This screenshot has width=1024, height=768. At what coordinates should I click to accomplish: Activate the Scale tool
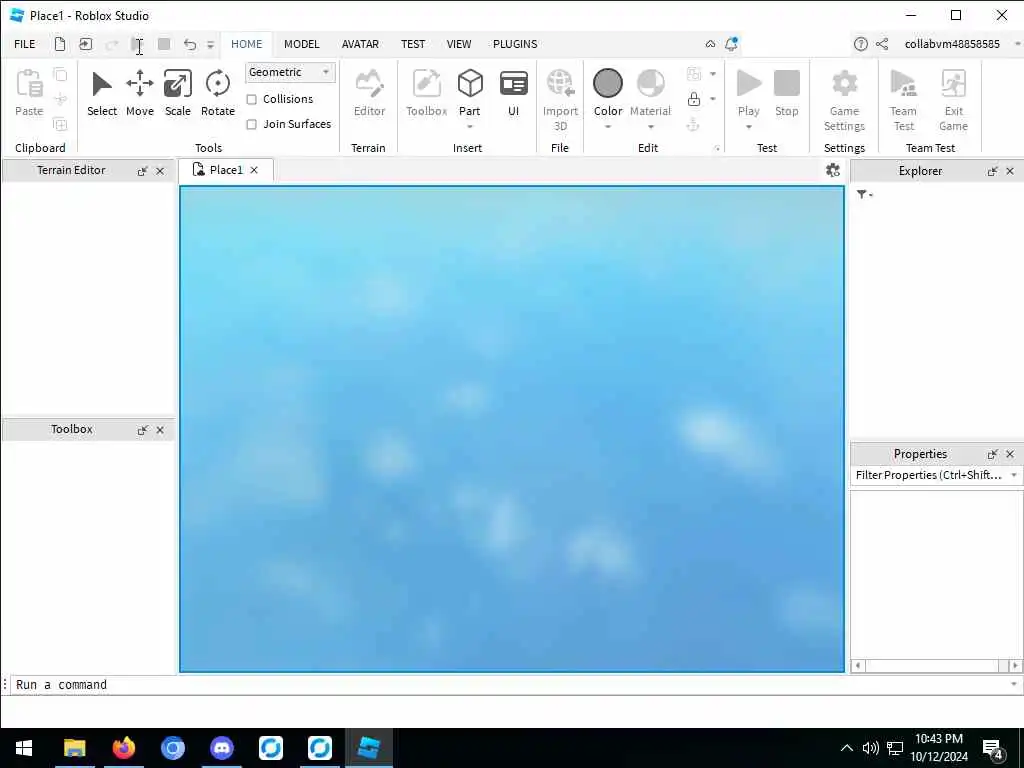178,93
